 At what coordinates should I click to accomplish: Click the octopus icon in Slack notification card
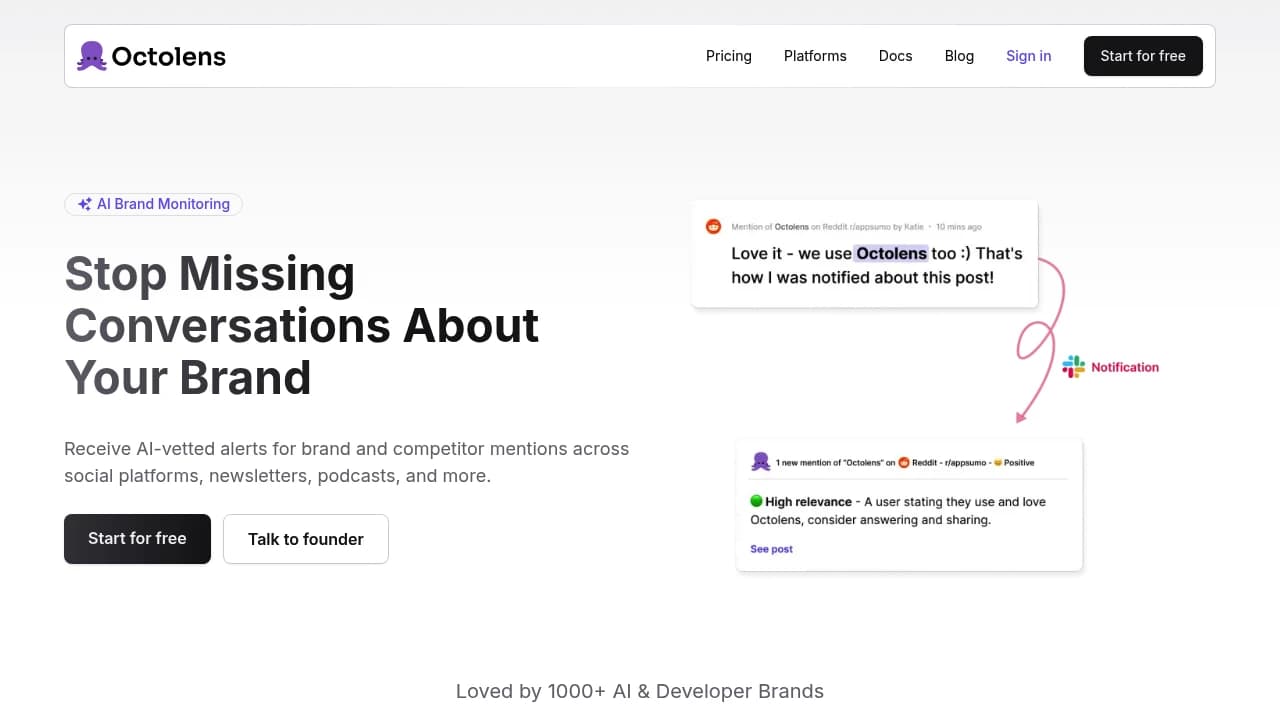761,462
